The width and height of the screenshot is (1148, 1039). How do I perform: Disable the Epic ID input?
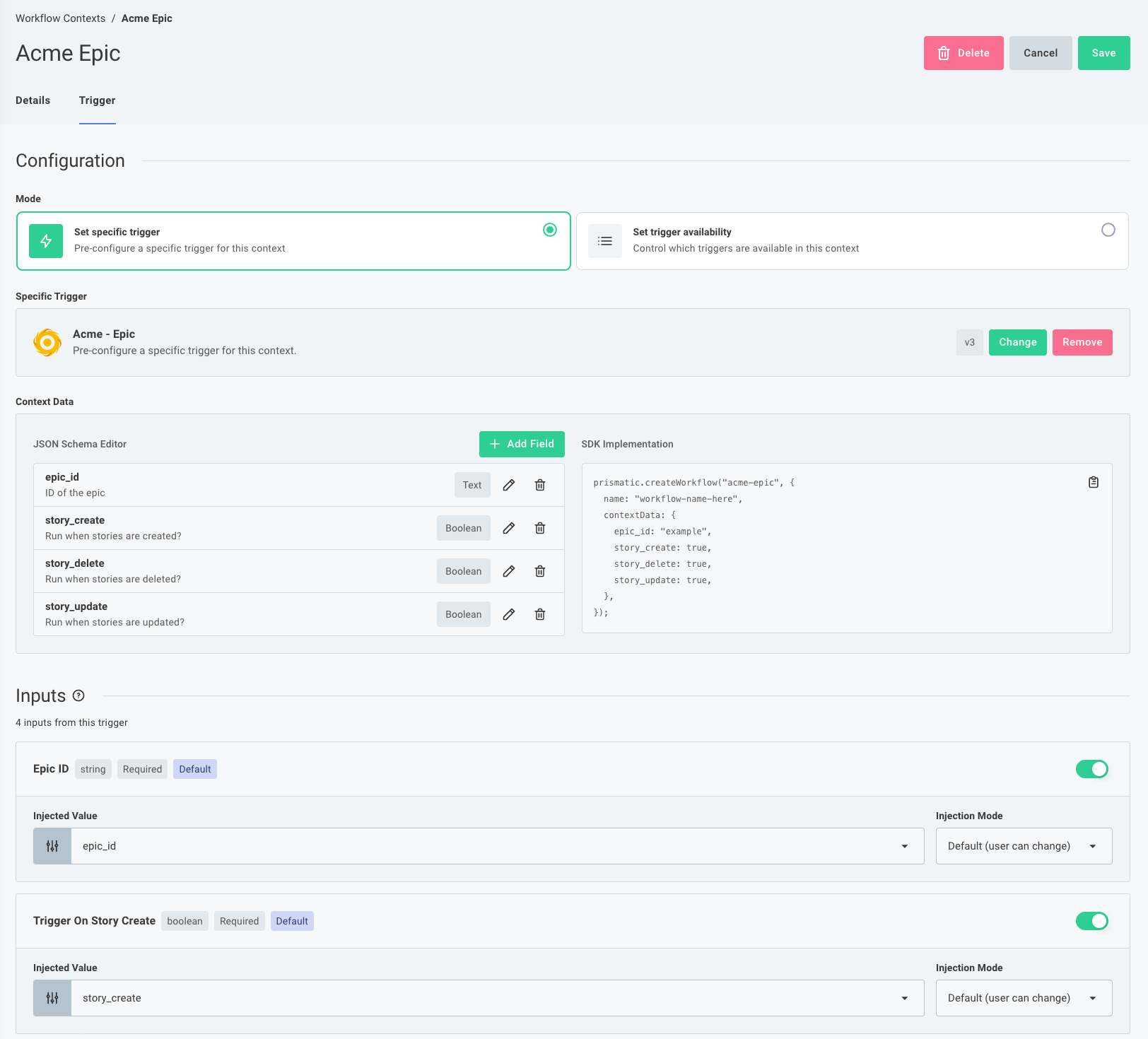tap(1091, 769)
